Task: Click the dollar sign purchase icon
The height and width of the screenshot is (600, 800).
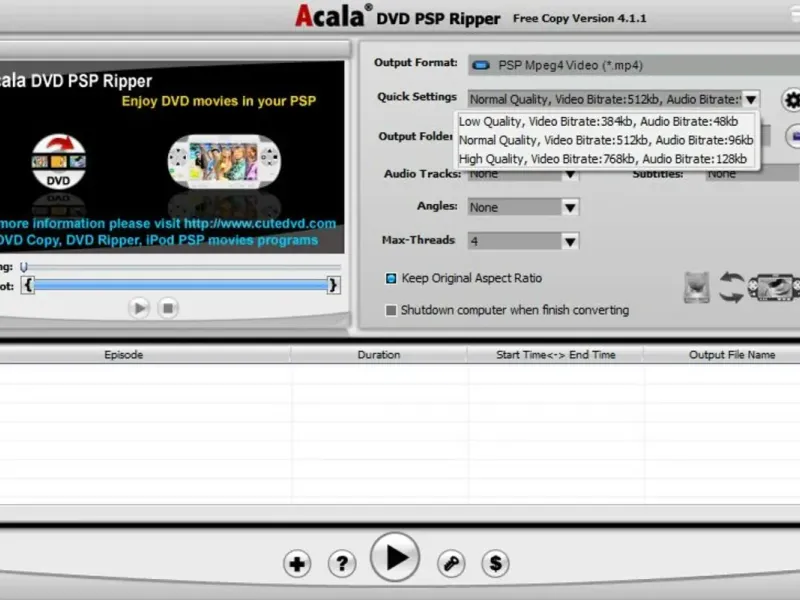Action: (x=495, y=564)
